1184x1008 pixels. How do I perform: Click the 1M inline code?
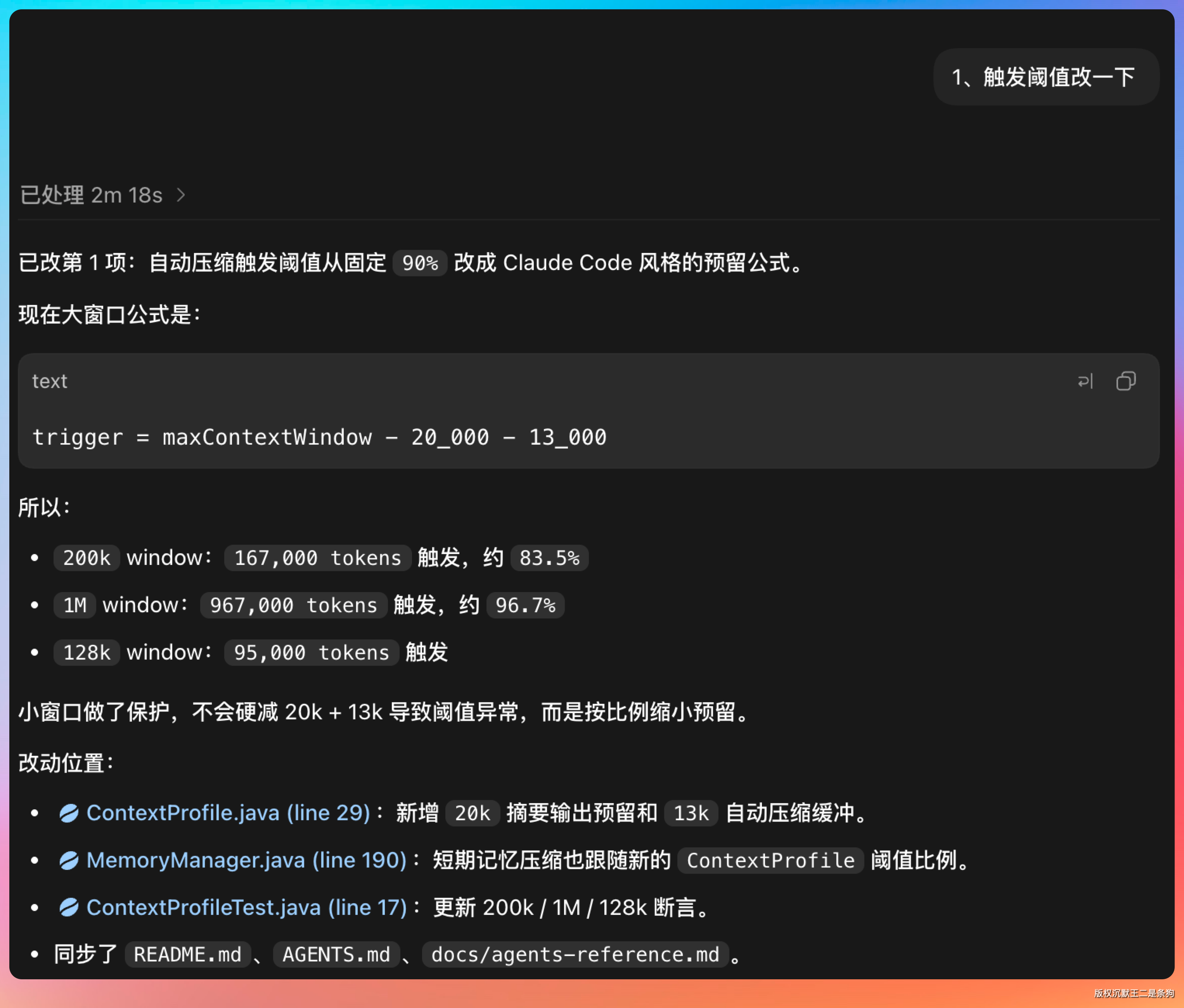coord(75,605)
